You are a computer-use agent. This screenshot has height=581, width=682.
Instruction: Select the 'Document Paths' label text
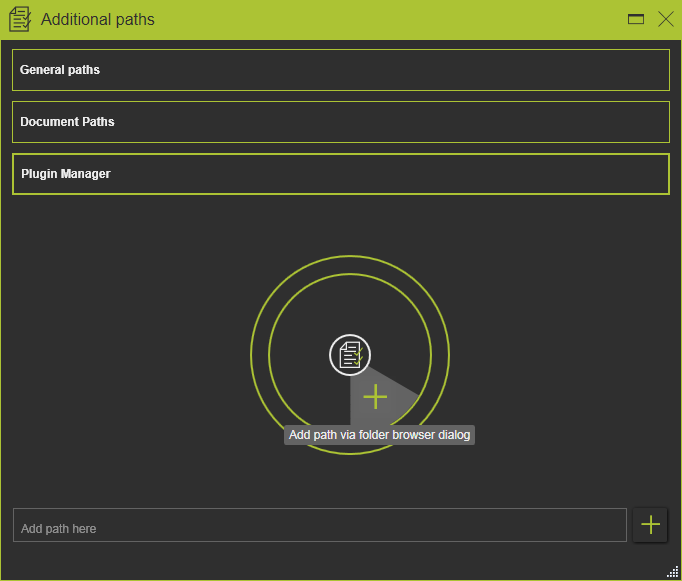[x=67, y=122]
